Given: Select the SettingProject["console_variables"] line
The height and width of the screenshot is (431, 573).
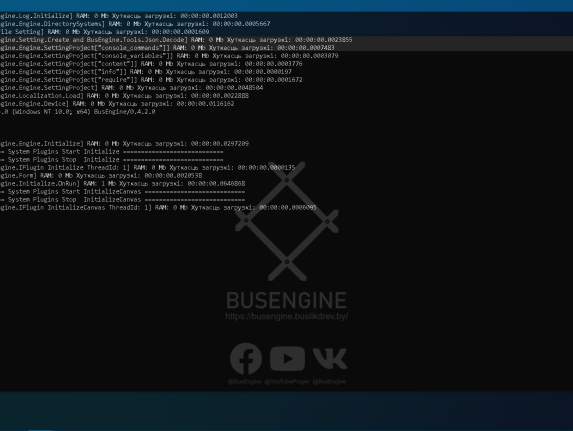Looking at the screenshot, I should click(x=169, y=56).
